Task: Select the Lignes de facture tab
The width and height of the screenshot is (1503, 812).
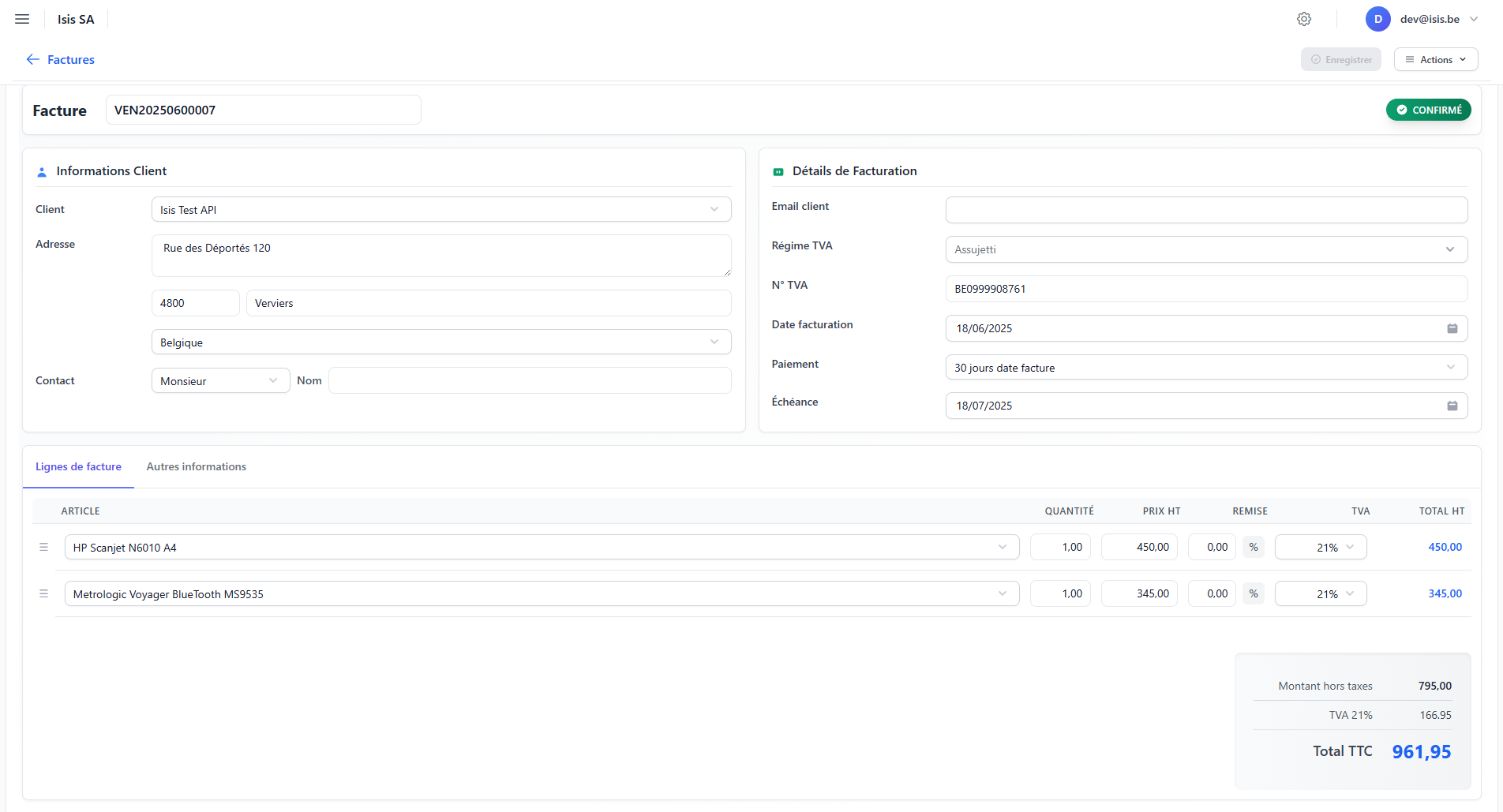Action: click(x=78, y=466)
